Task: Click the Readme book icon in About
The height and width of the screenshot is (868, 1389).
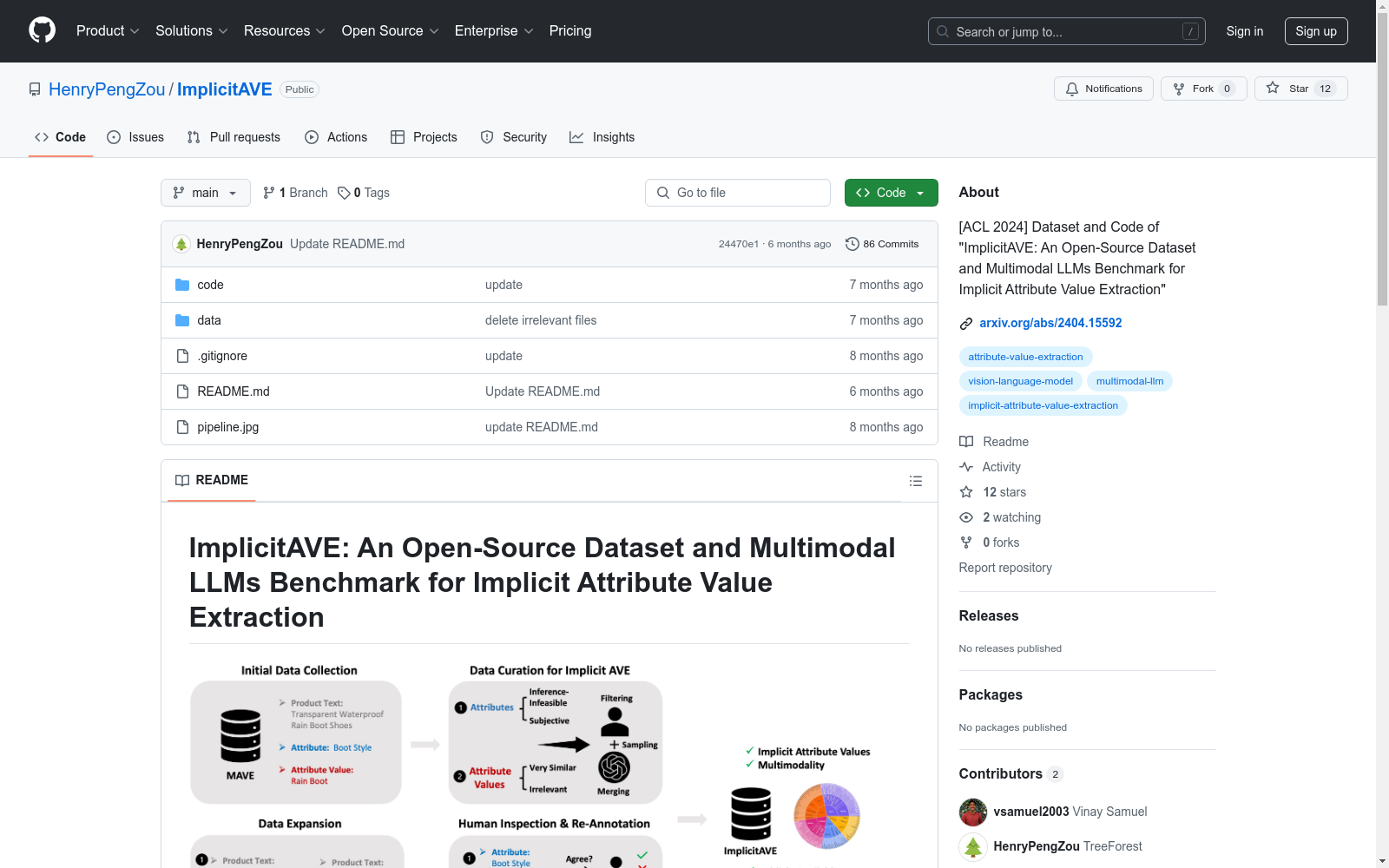Action: (x=966, y=442)
